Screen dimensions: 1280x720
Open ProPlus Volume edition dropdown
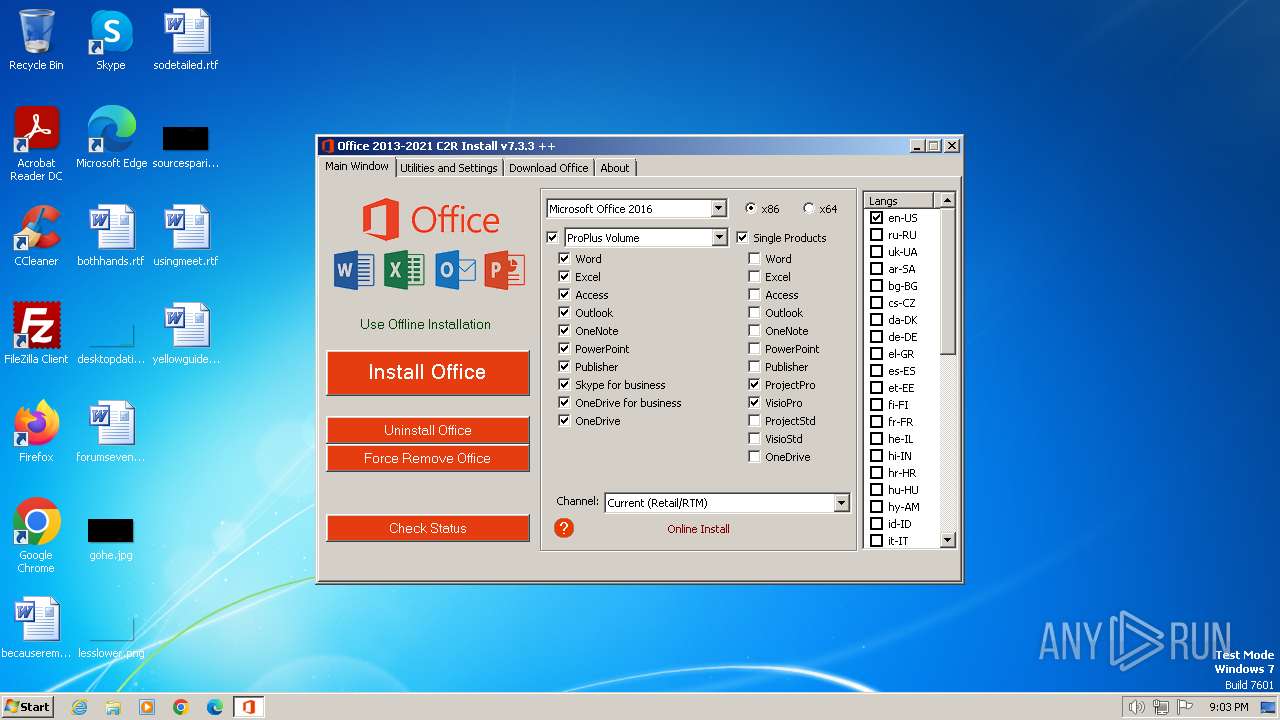point(718,238)
